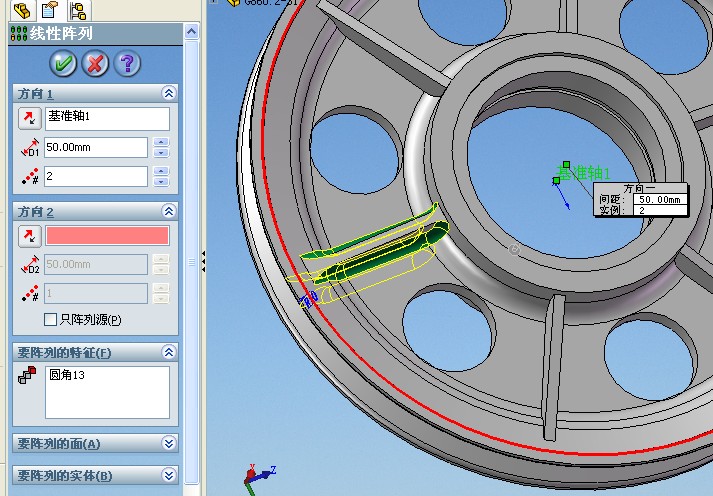Reverse direction 1 arrow button
713x496 pixels.
coord(30,118)
